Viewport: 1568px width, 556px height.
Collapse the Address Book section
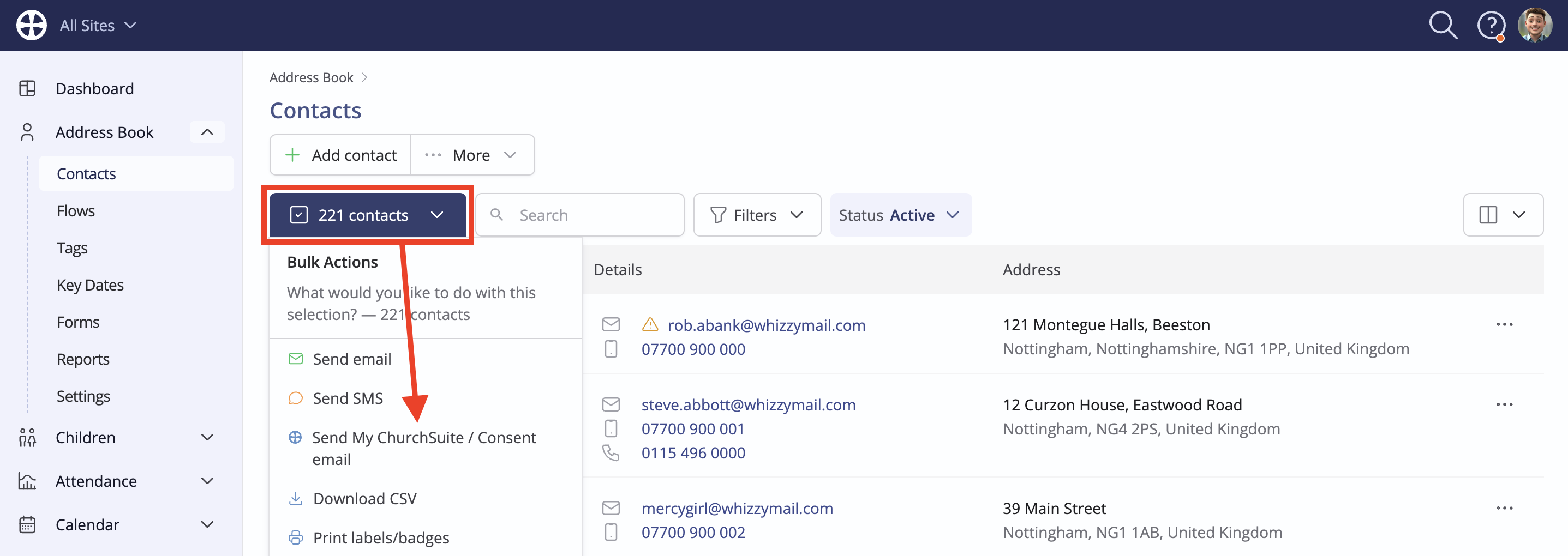(x=207, y=132)
